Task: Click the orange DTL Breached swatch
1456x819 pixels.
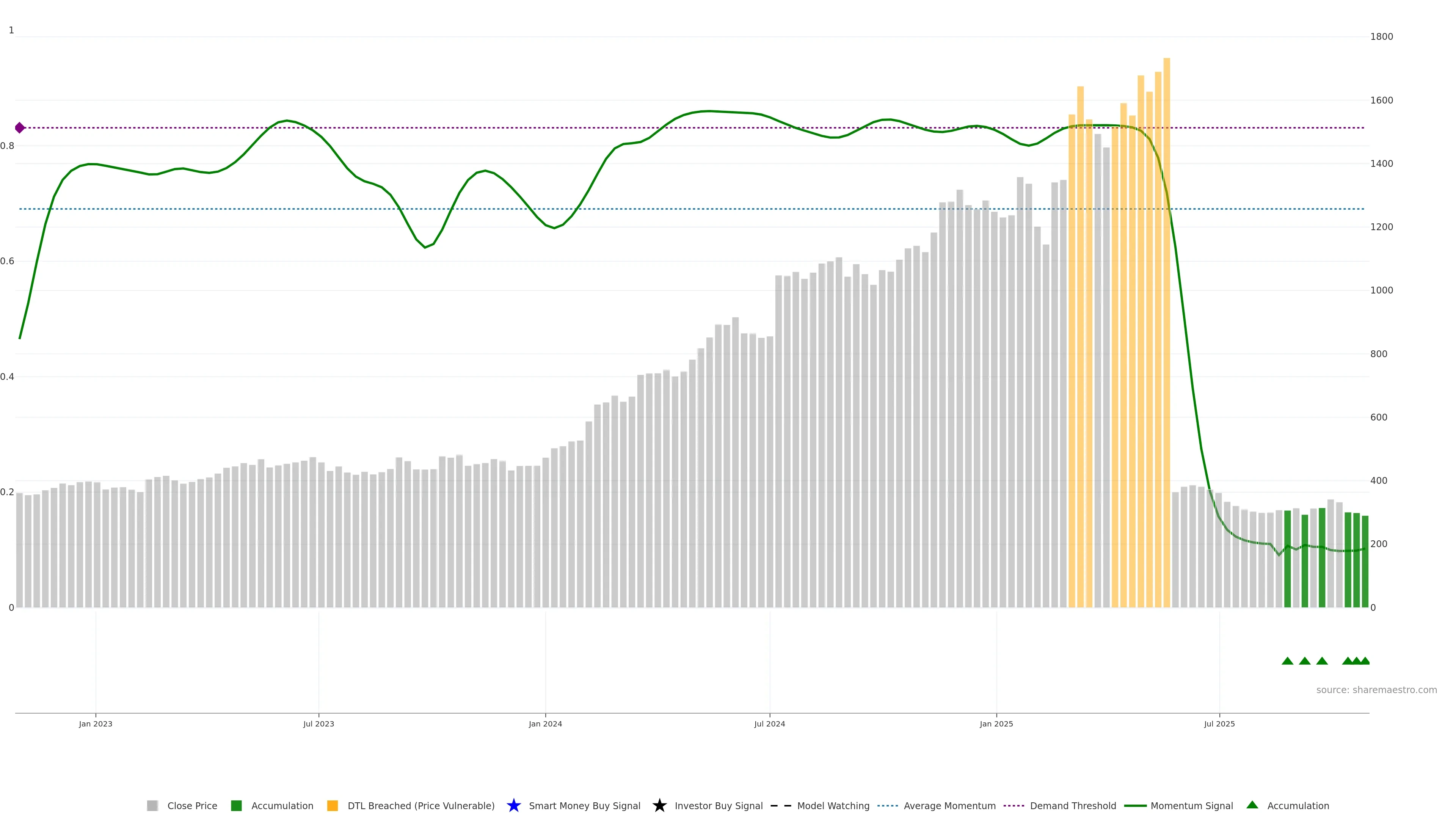Action: [333, 805]
